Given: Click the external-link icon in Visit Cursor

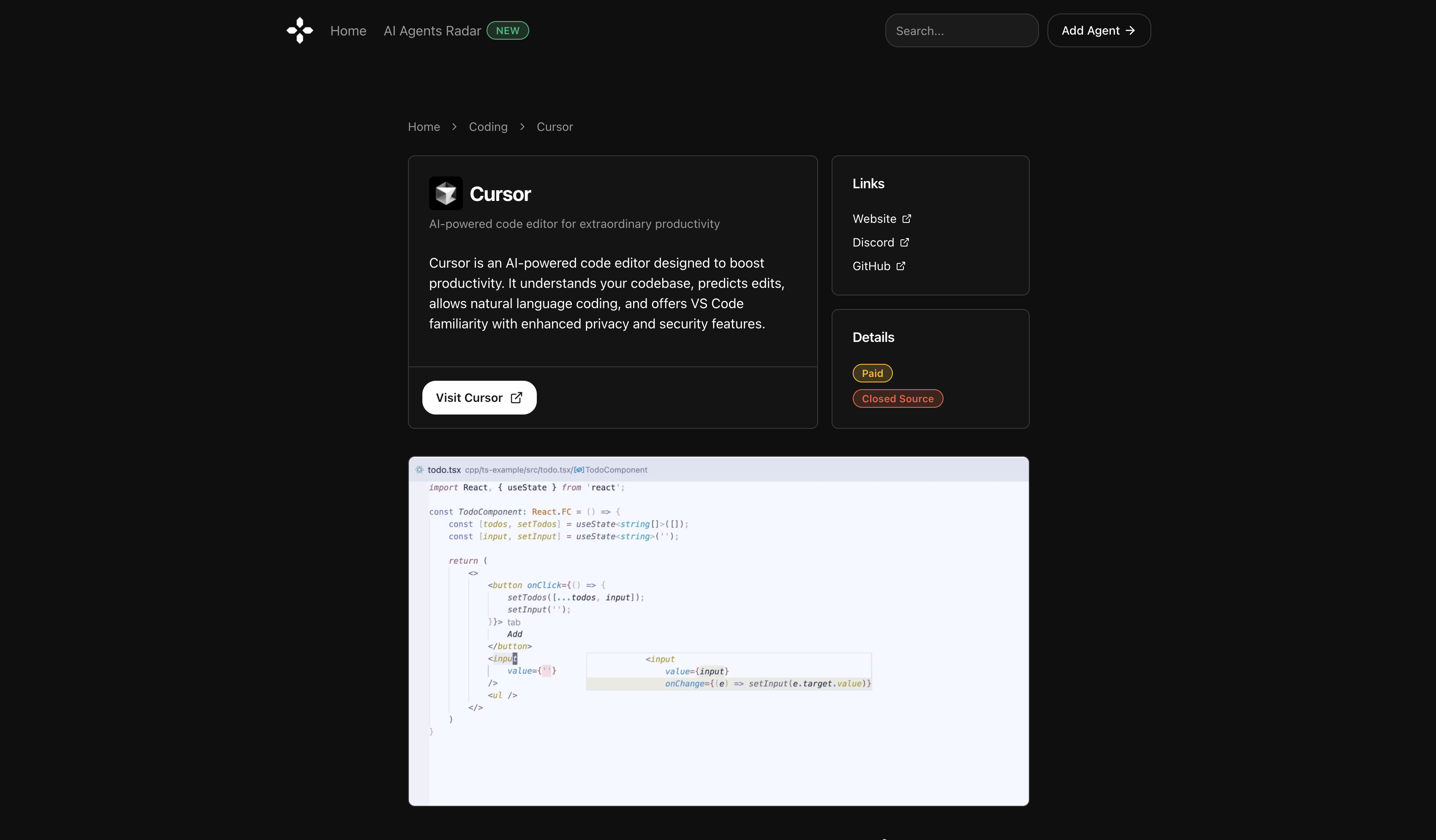Looking at the screenshot, I should tap(516, 398).
